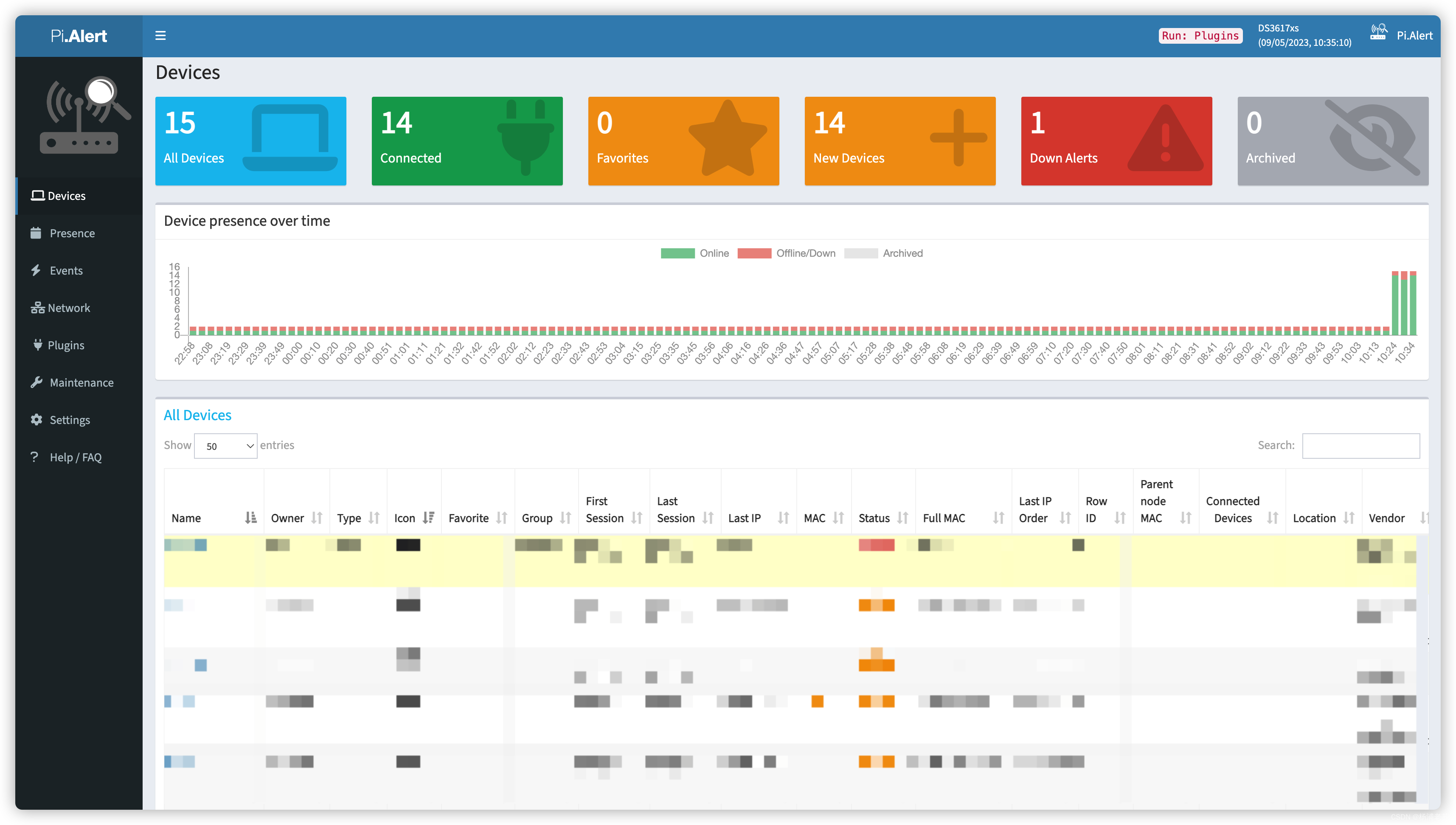1456x825 pixels.
Task: Toggle the sidebar hamburger menu
Action: (x=160, y=35)
